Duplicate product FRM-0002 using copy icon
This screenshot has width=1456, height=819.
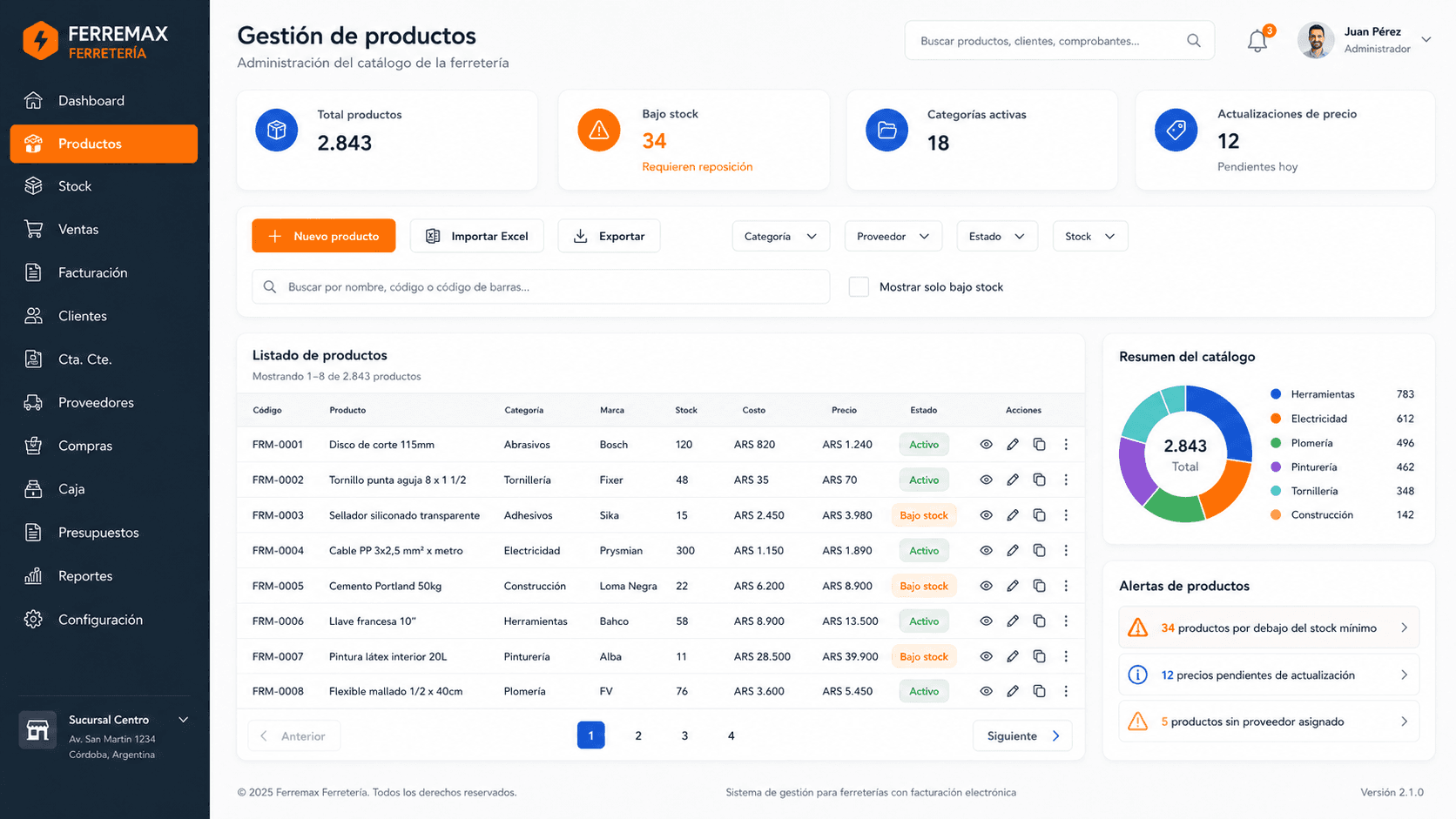(x=1039, y=480)
